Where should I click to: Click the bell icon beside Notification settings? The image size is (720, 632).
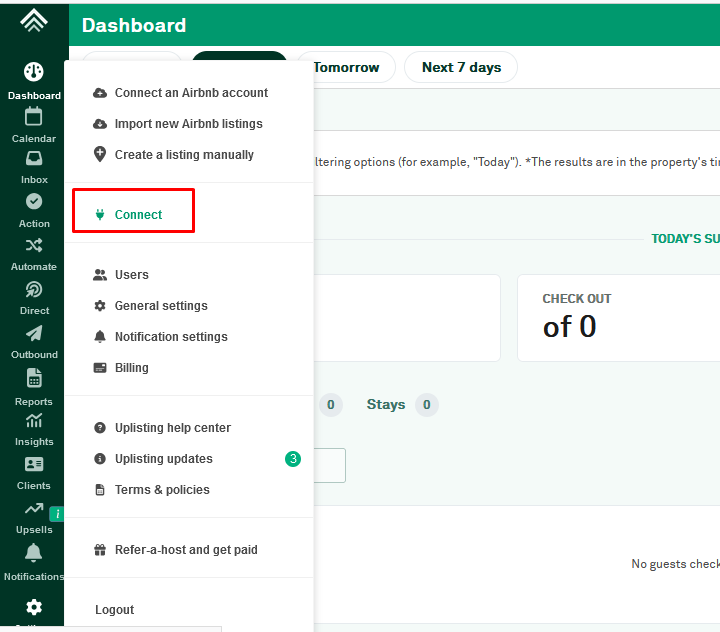100,337
